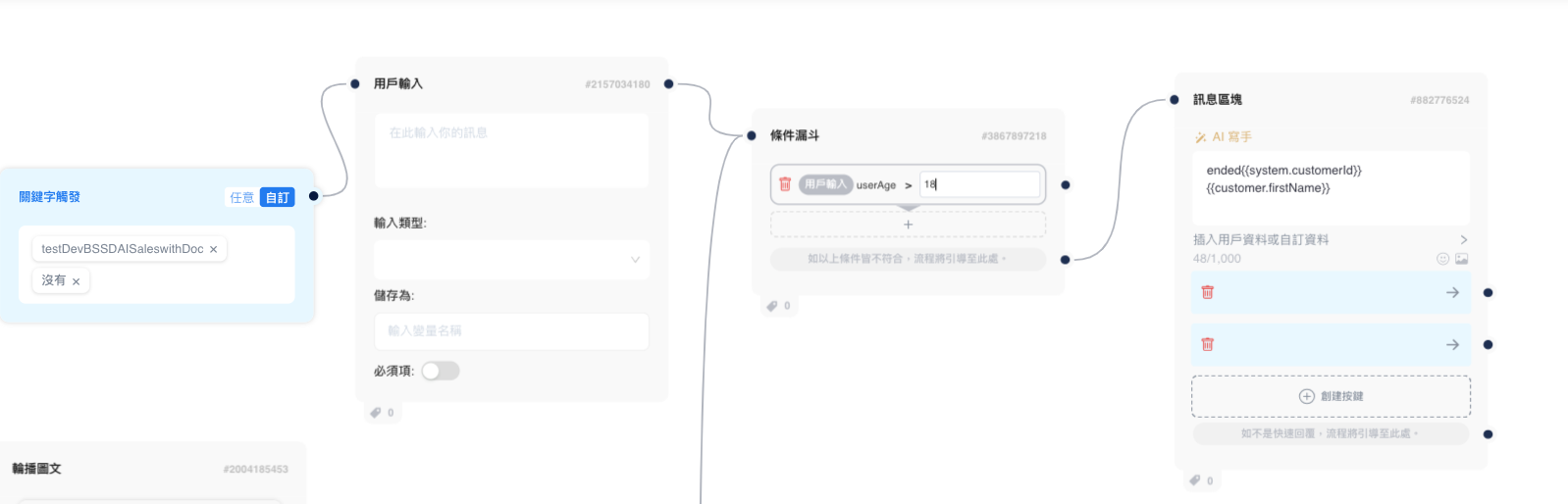
Task: Click tag icon below 條件漏斗 node
Action: 772,306
